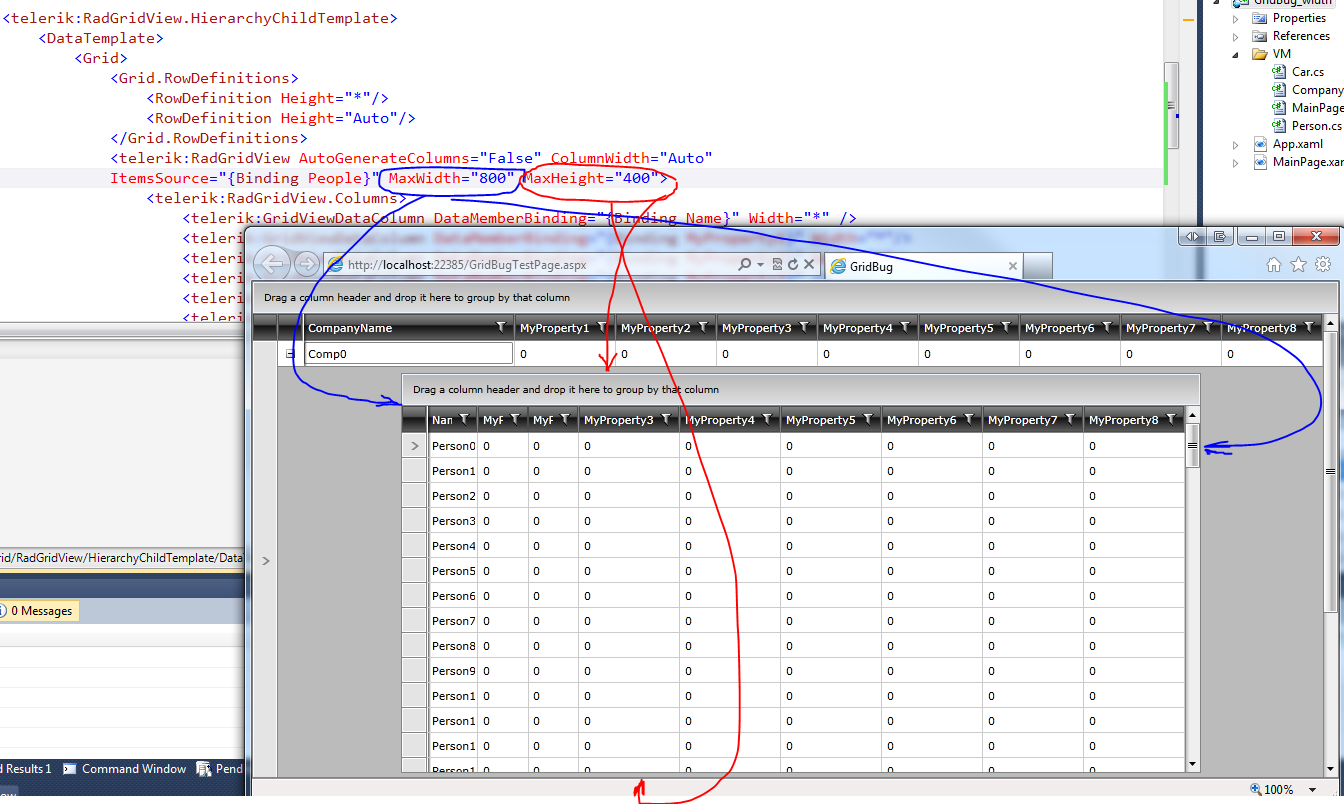This screenshot has width=1344, height=804.
Task: Go forward in the browser
Action: point(306,264)
